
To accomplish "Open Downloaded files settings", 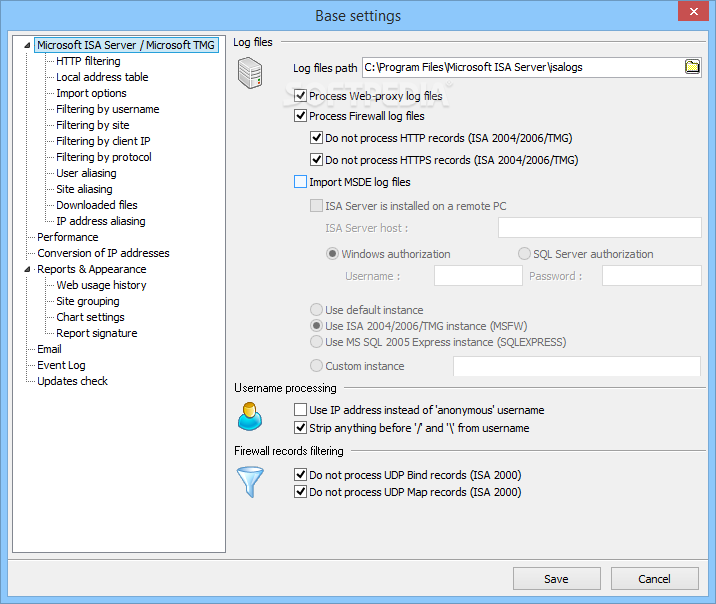I will point(97,205).
